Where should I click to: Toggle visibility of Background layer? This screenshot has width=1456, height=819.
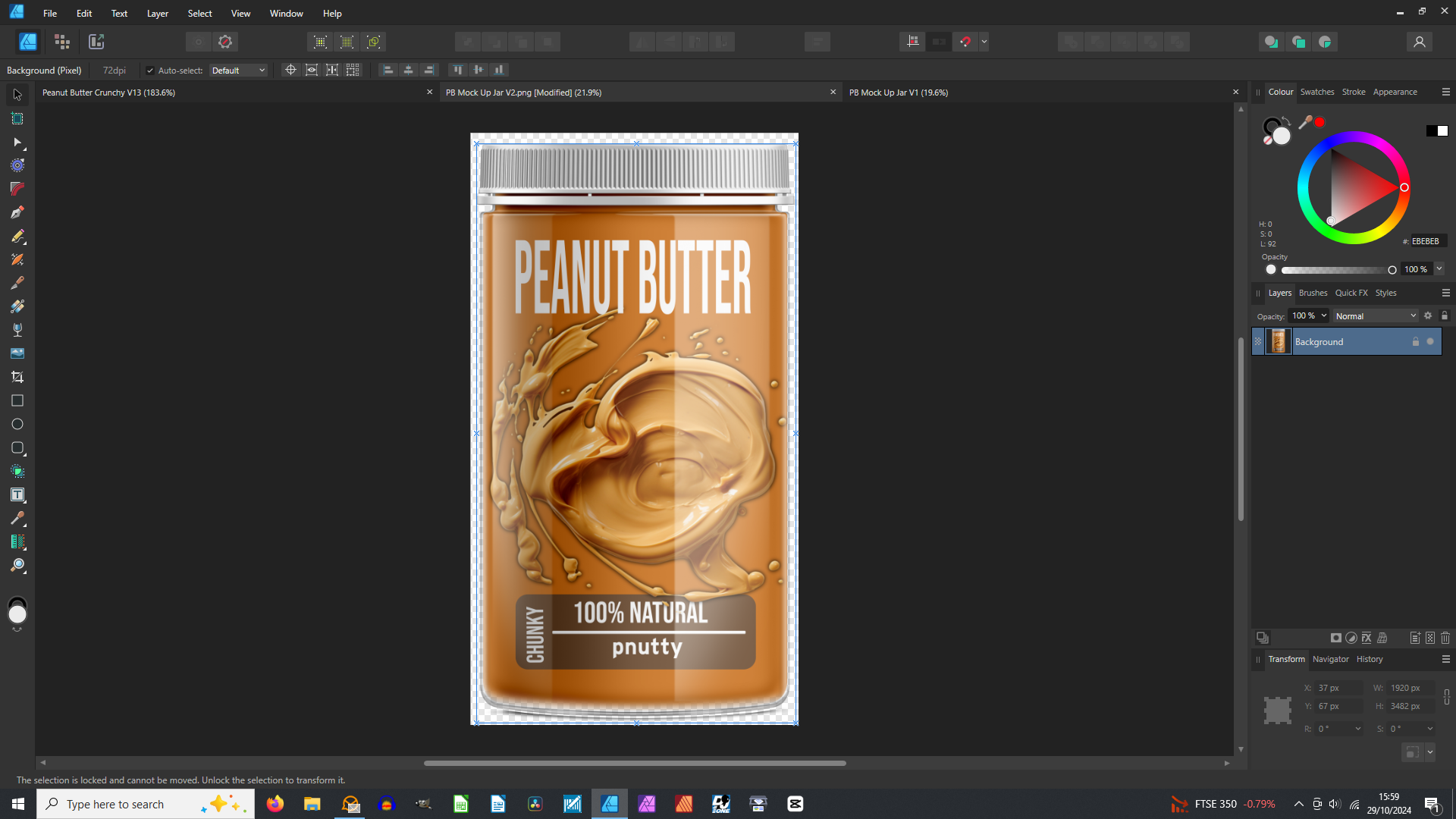(1430, 341)
